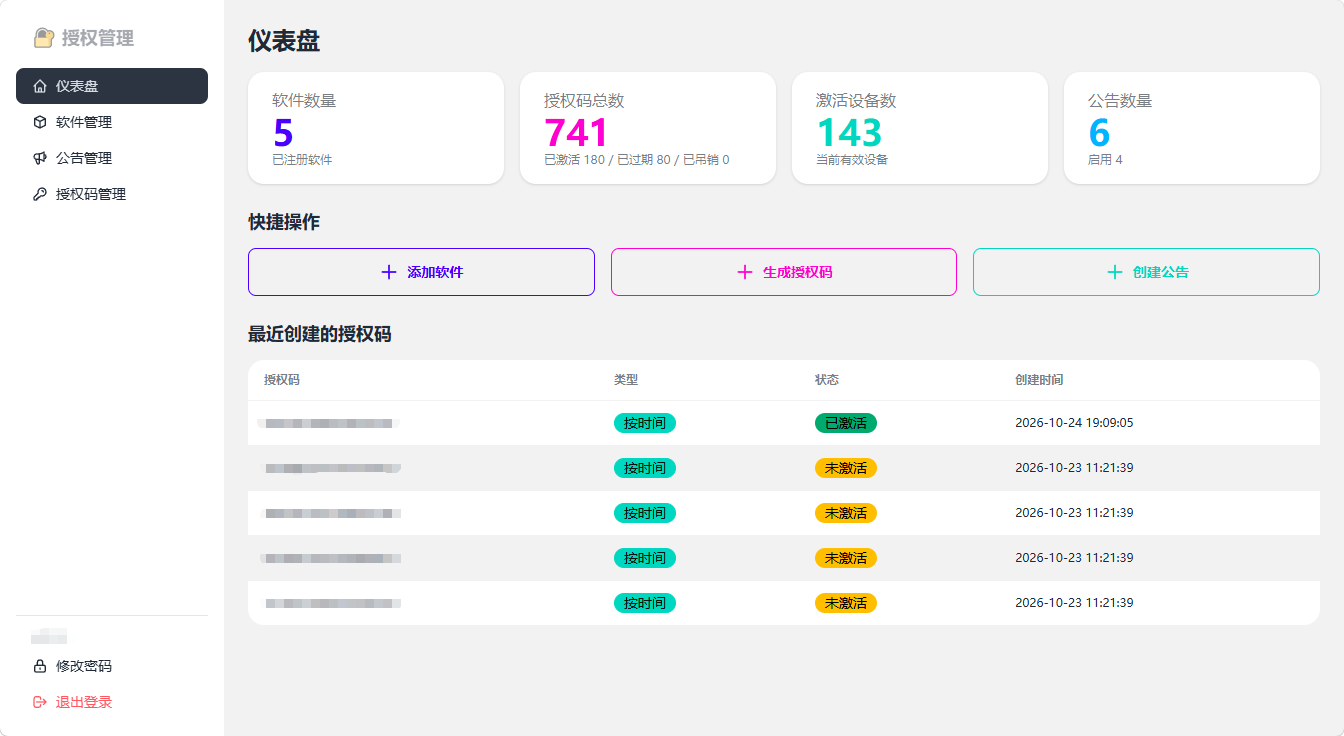Click the 启用 4 caption
The image size is (1344, 736).
tap(1105, 160)
